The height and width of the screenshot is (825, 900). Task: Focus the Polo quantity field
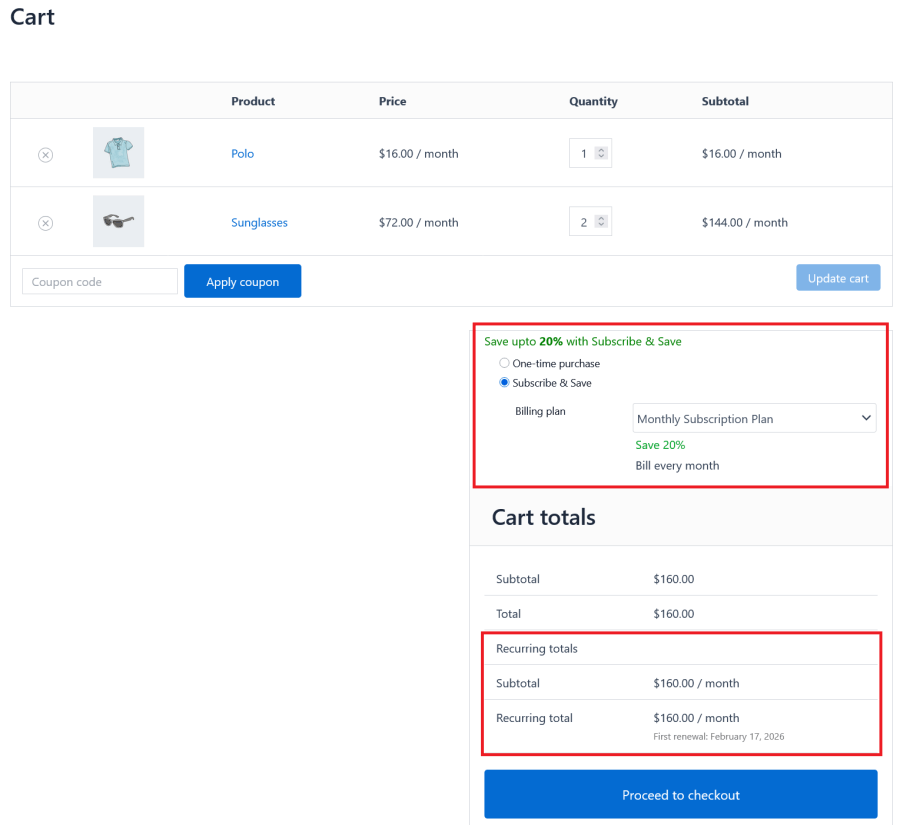point(583,154)
